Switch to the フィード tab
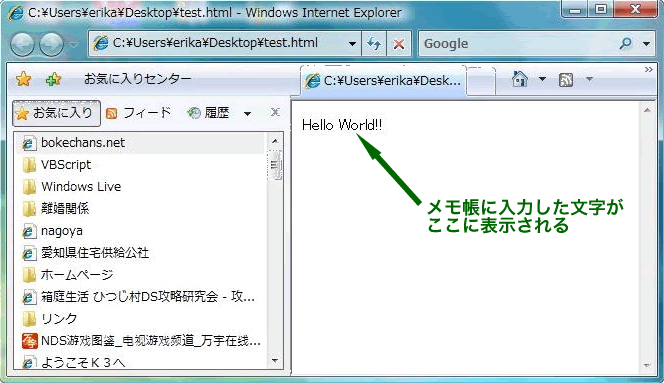Image resolution: width=664 pixels, height=383 pixels. coord(138,113)
